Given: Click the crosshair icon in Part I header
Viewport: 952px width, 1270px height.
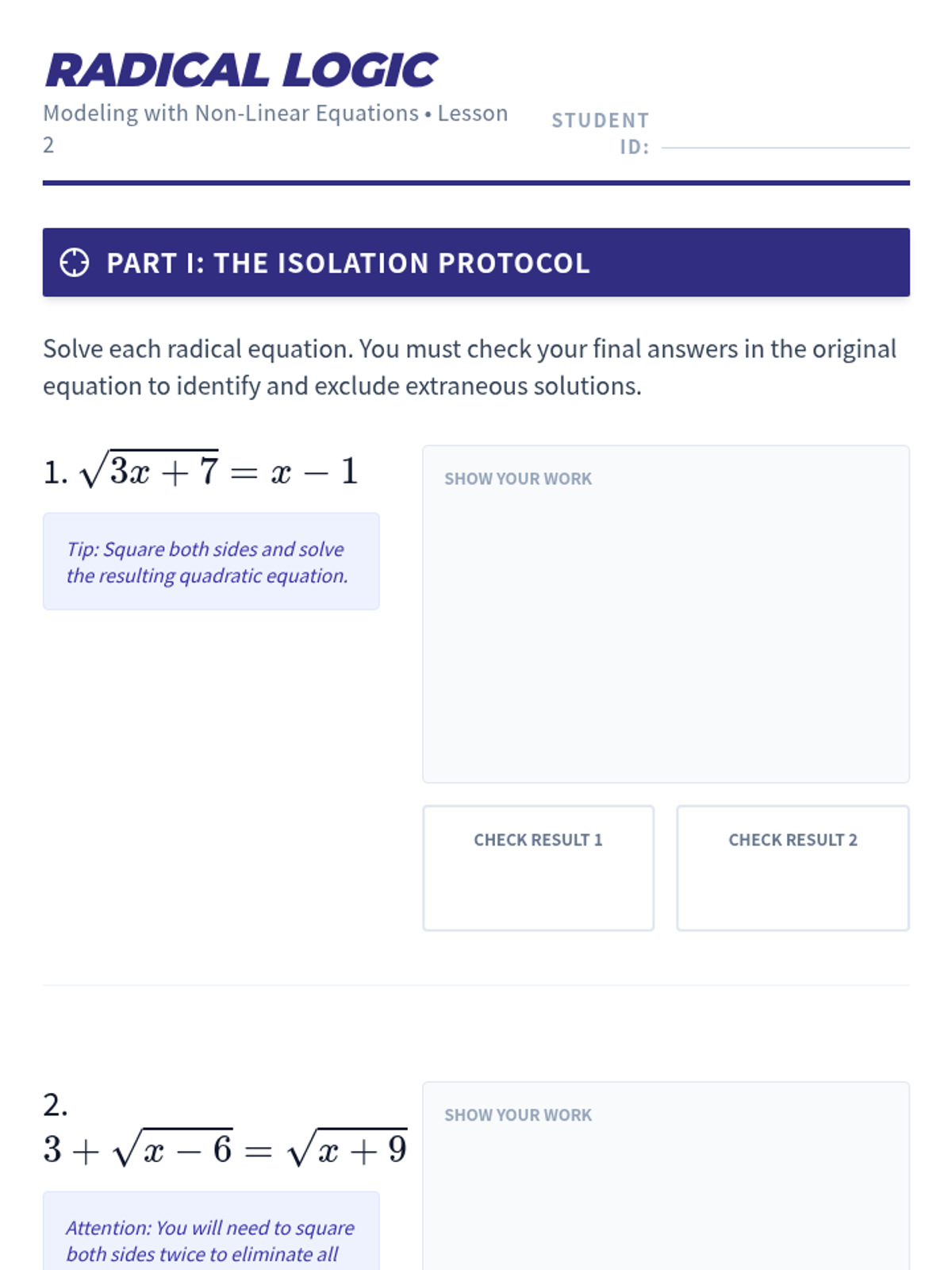Looking at the screenshot, I should tap(75, 263).
